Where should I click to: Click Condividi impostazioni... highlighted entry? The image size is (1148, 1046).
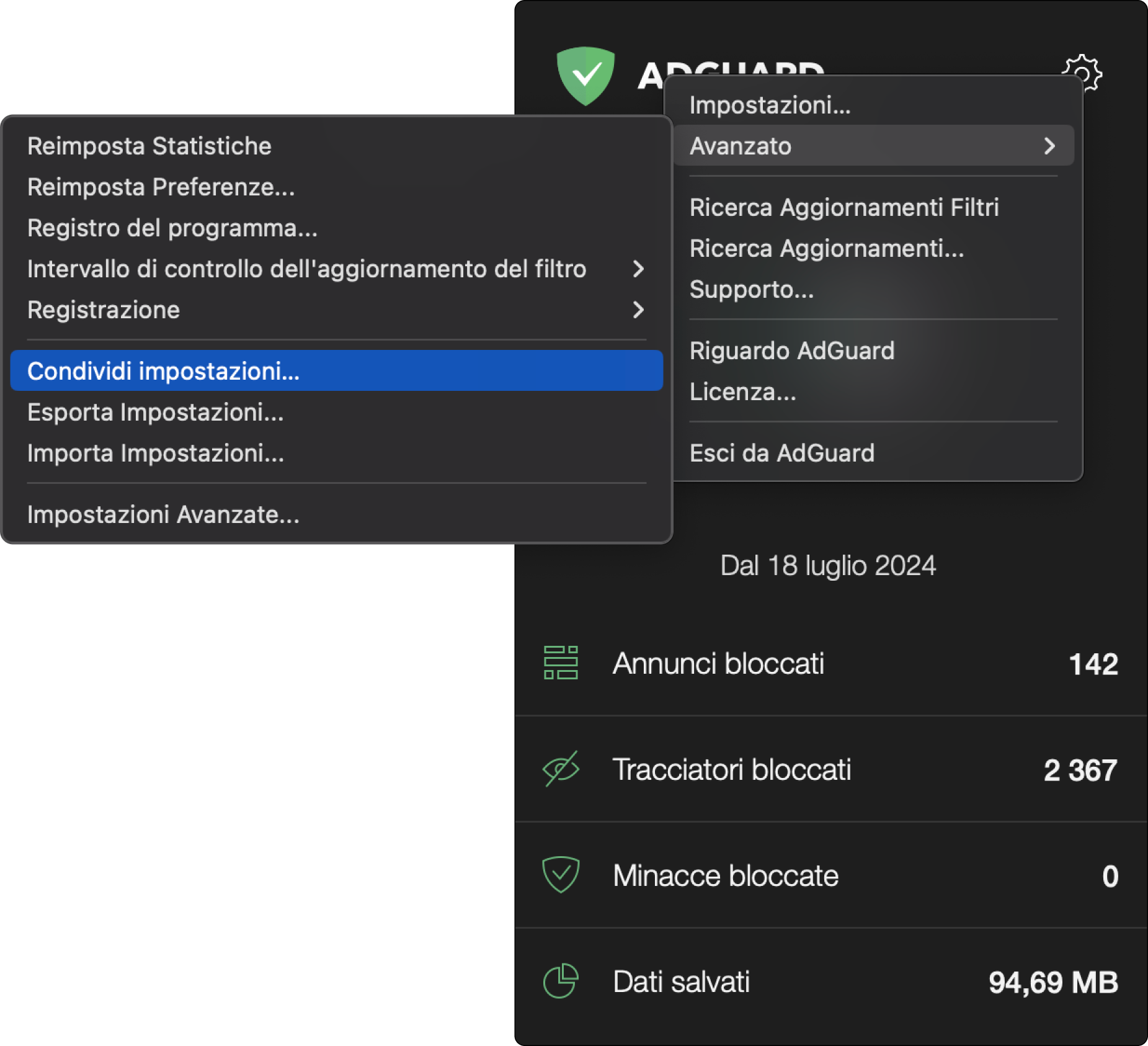(x=337, y=370)
